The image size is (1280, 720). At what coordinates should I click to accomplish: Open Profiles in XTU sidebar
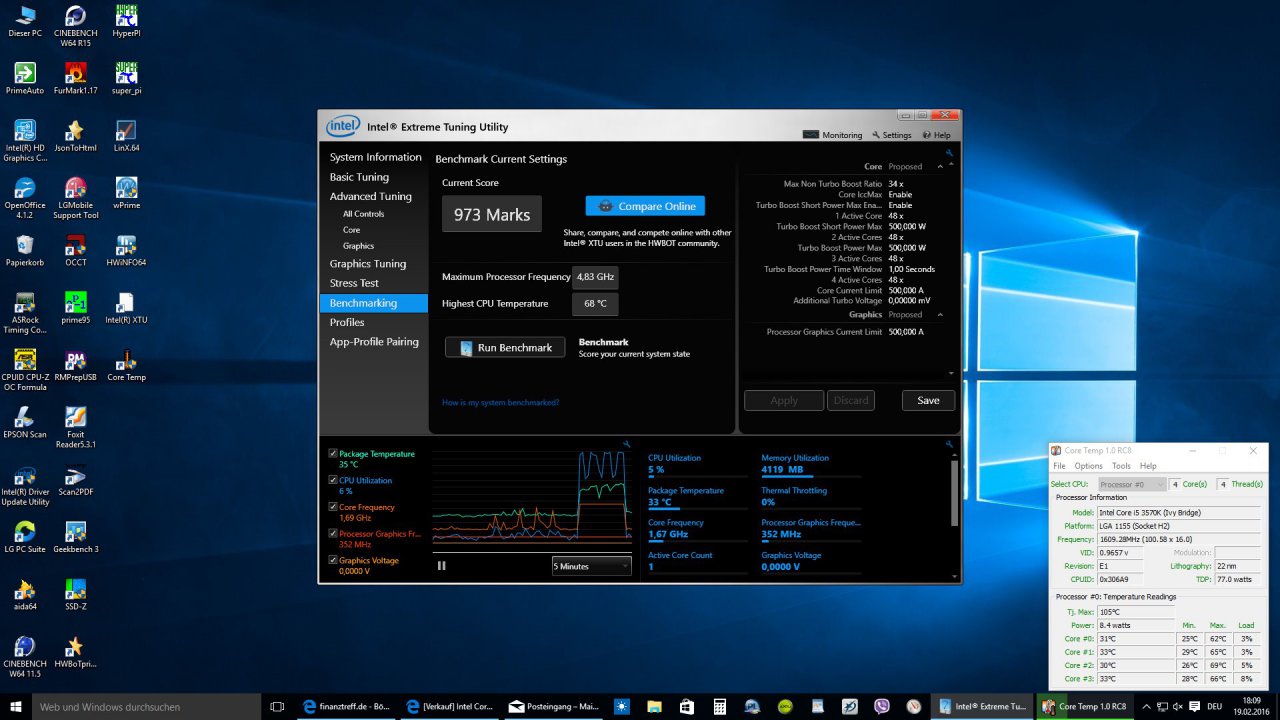click(x=347, y=322)
